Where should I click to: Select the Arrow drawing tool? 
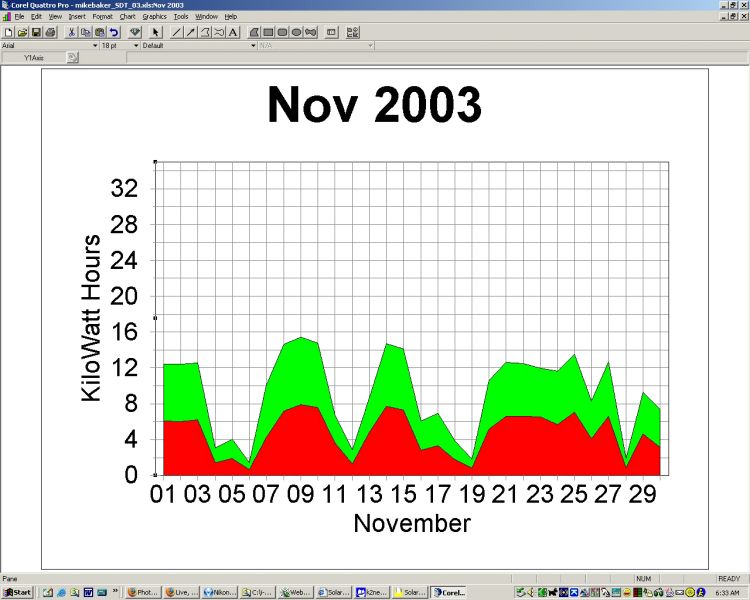(191, 32)
